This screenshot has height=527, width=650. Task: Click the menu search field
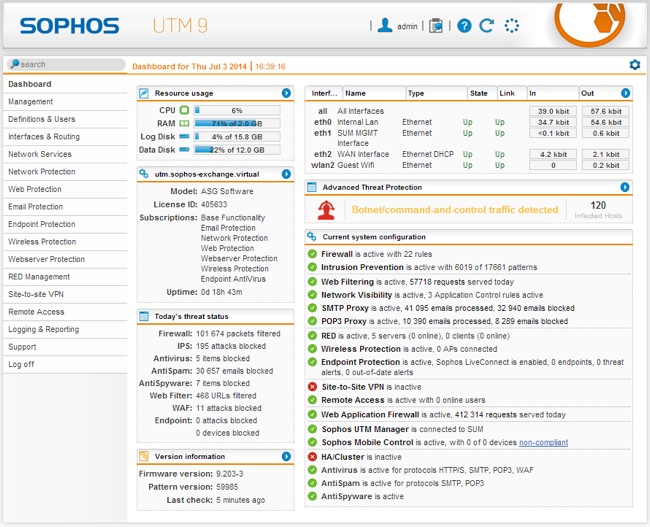point(65,64)
